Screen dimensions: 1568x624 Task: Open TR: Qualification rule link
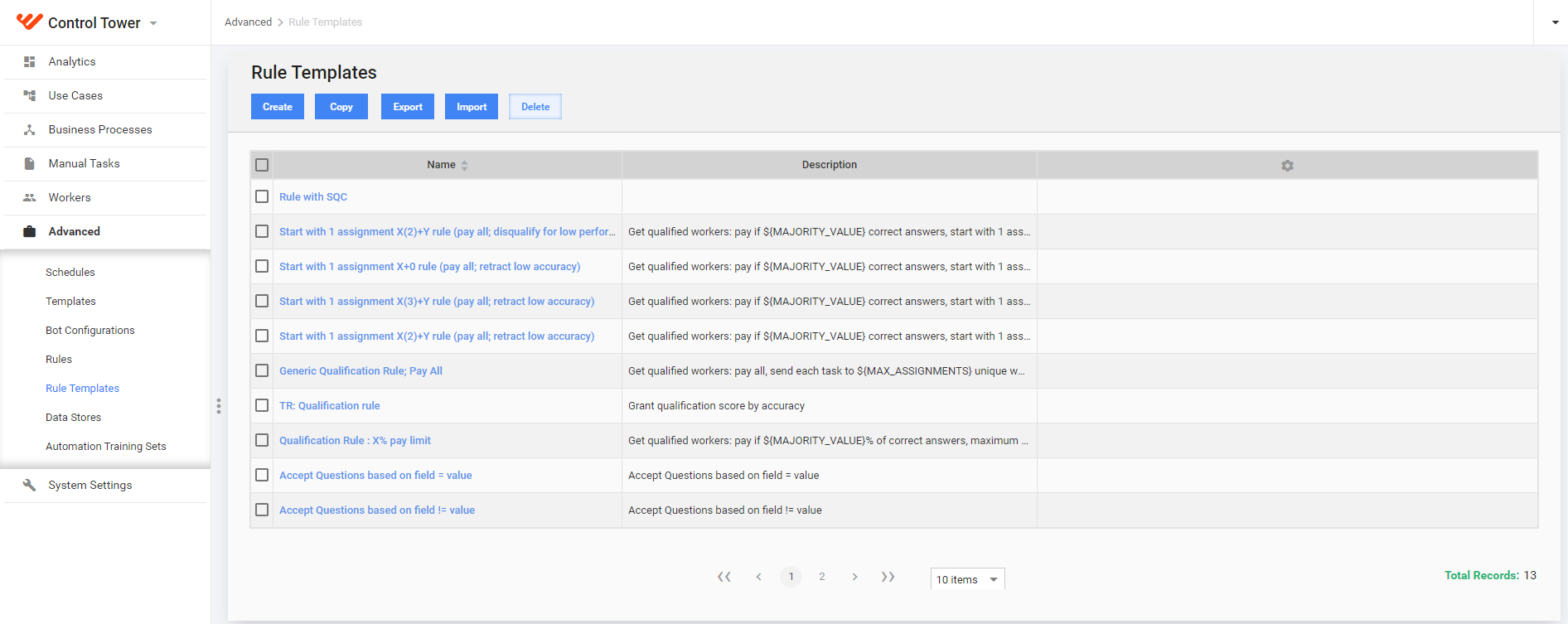point(330,405)
